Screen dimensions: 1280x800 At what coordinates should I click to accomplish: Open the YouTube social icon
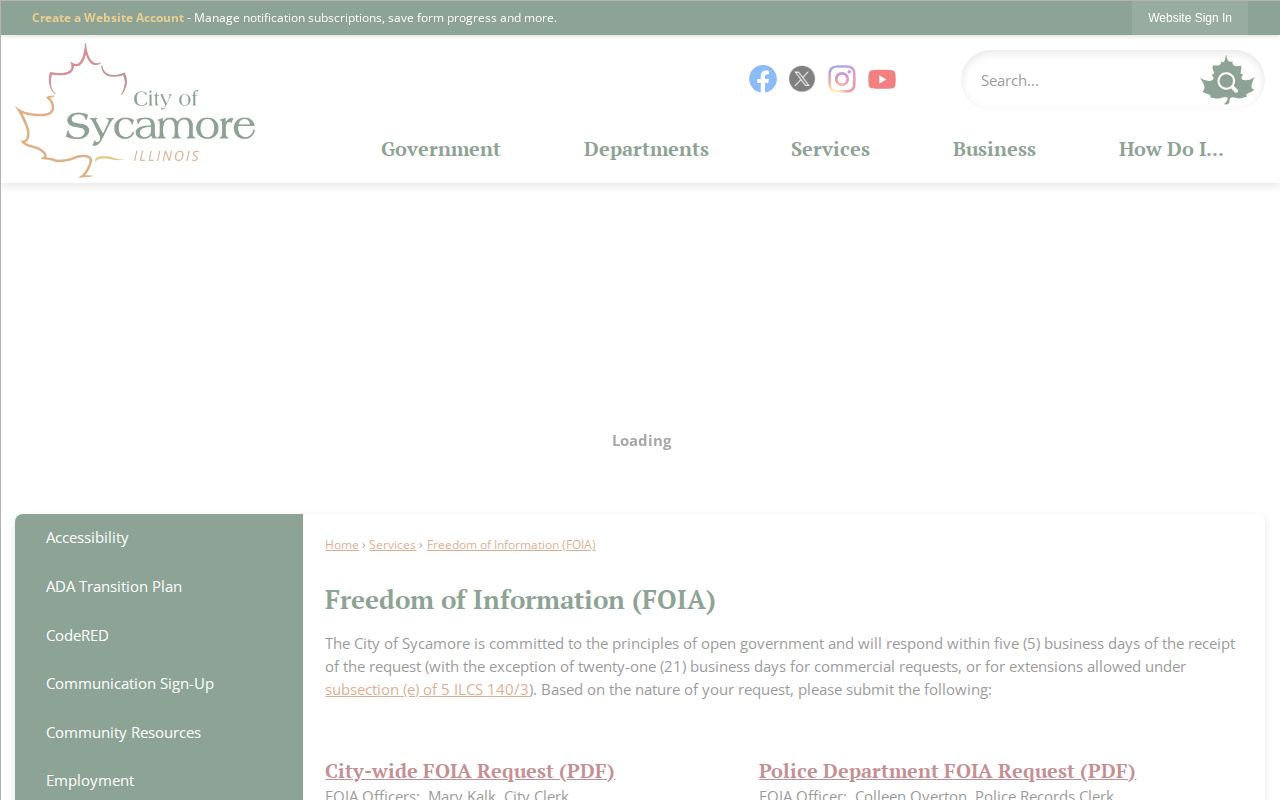click(x=882, y=79)
